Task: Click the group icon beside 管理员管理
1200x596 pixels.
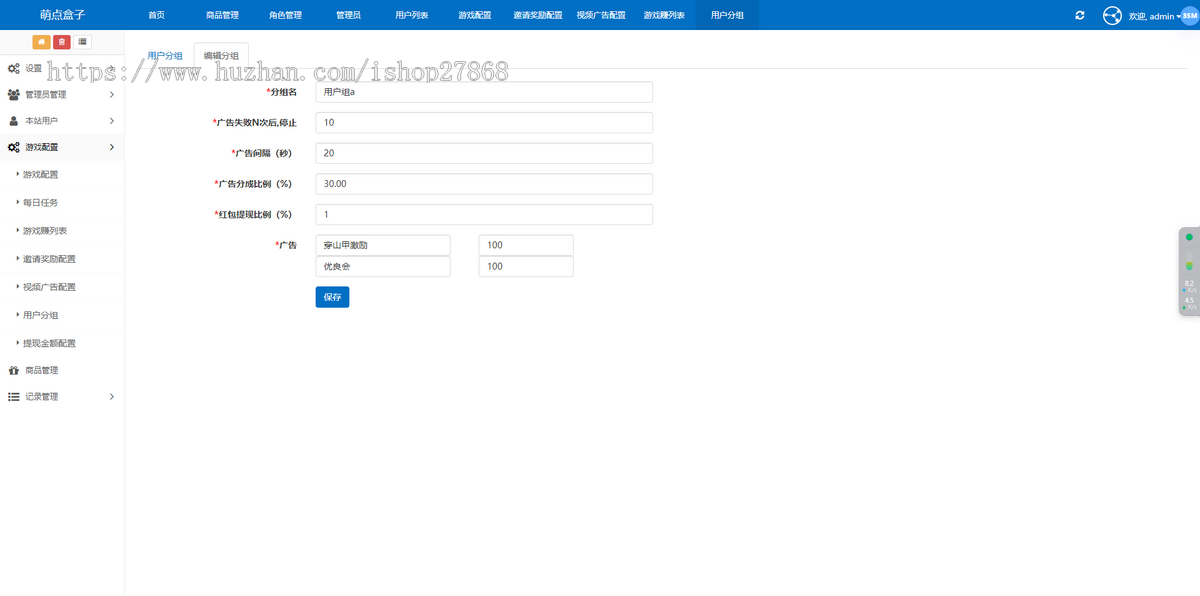Action: (x=13, y=94)
